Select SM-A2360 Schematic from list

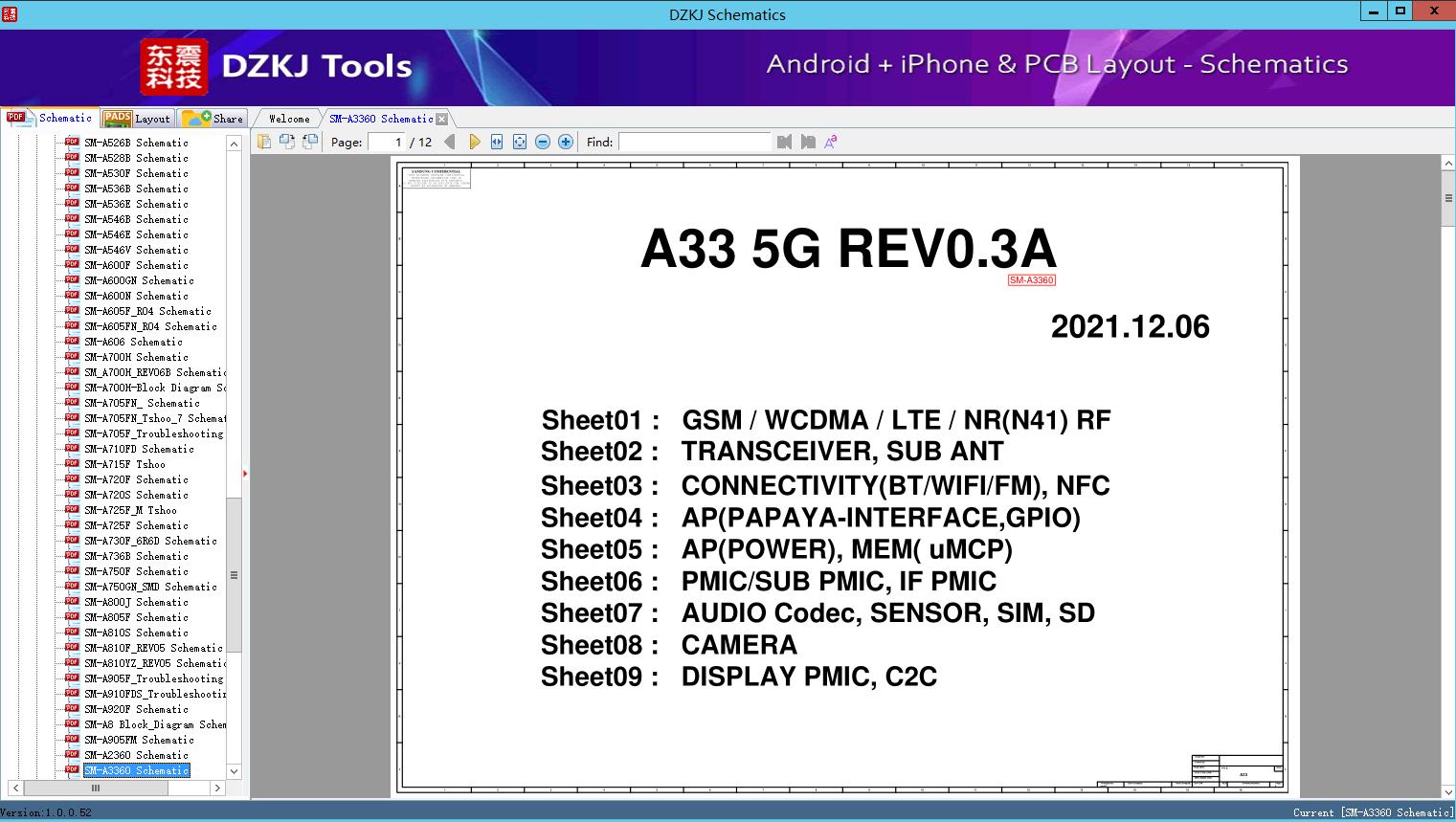[136, 755]
